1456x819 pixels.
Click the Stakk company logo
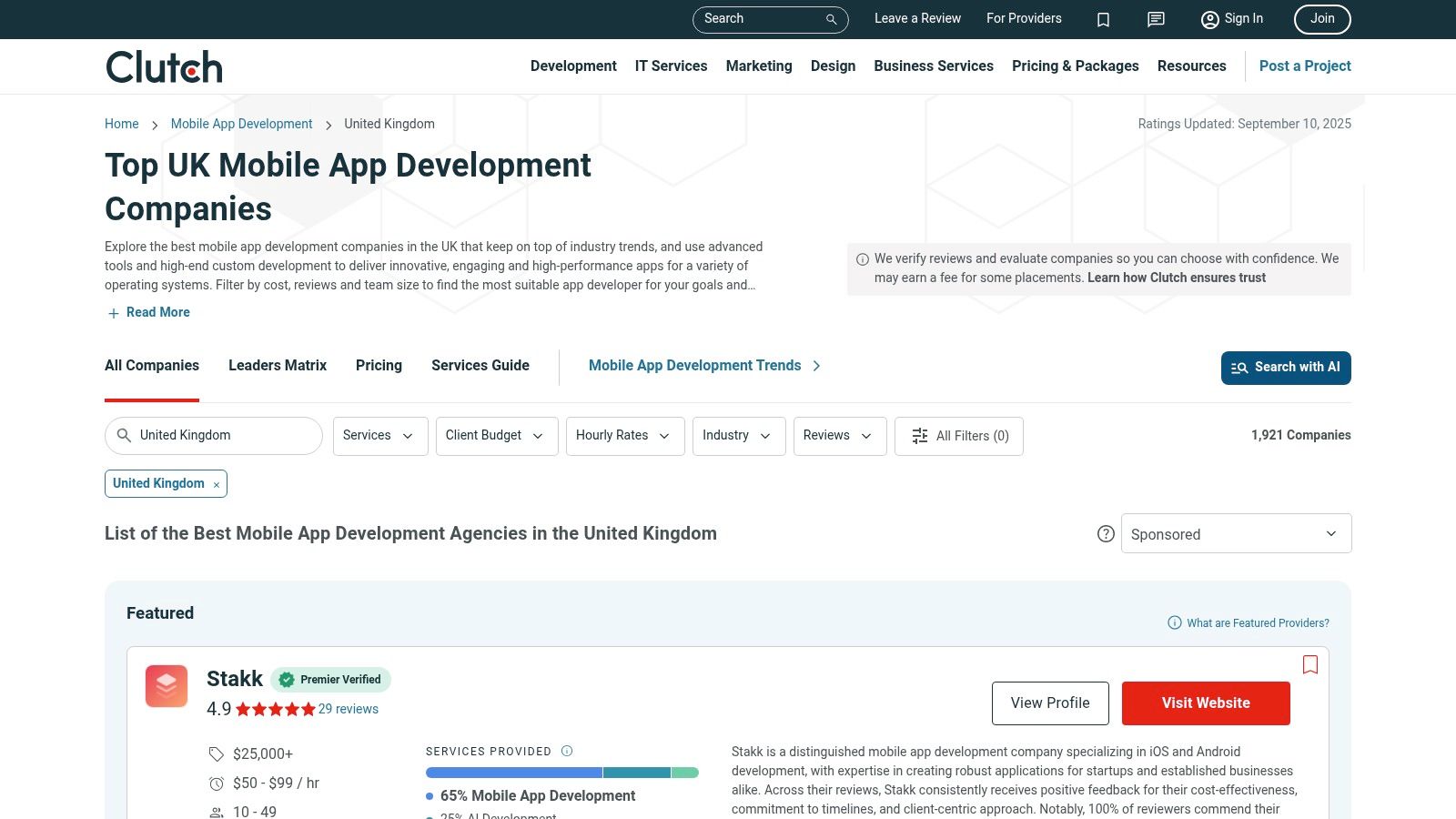[x=167, y=686]
